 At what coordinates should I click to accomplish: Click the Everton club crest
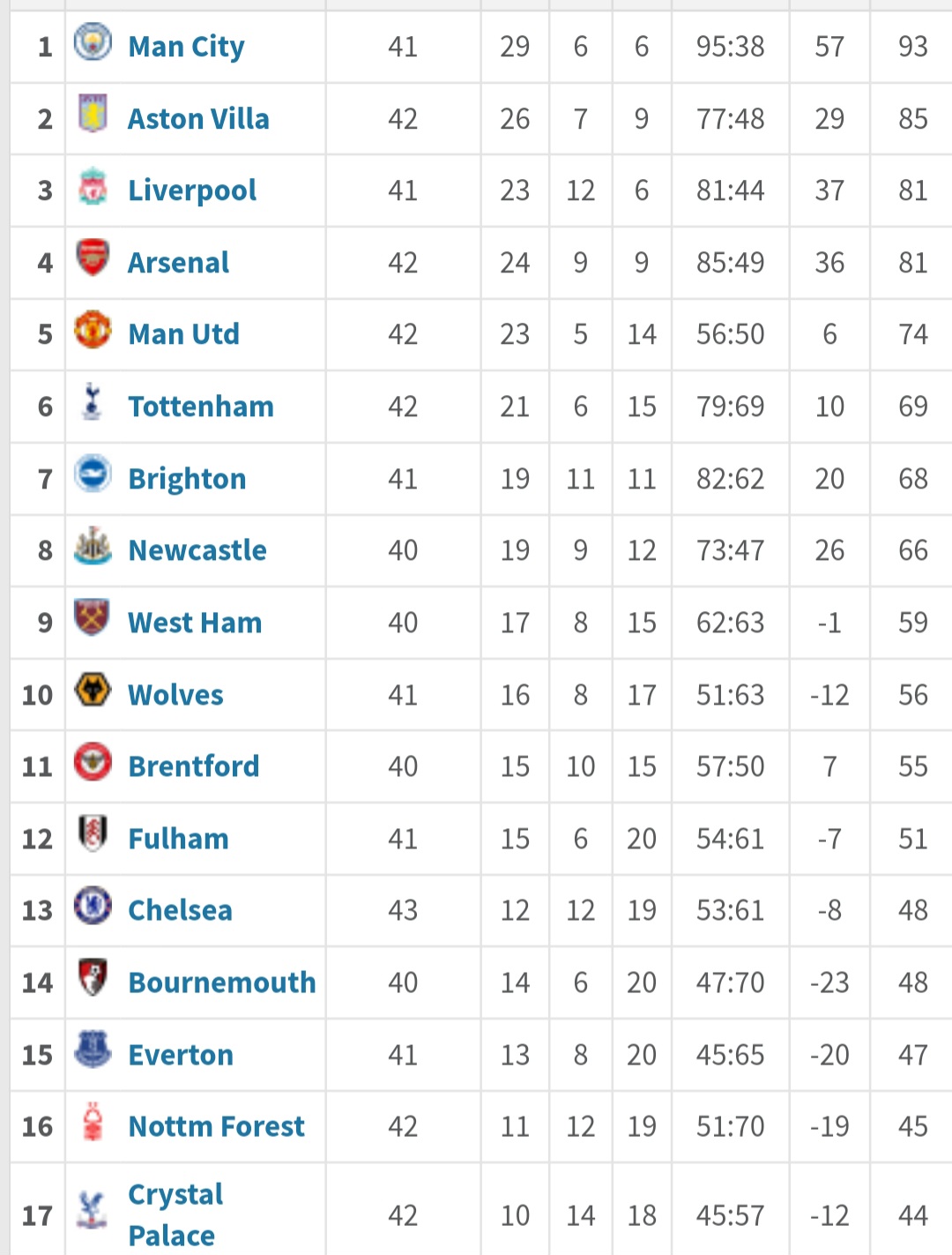[93, 1049]
